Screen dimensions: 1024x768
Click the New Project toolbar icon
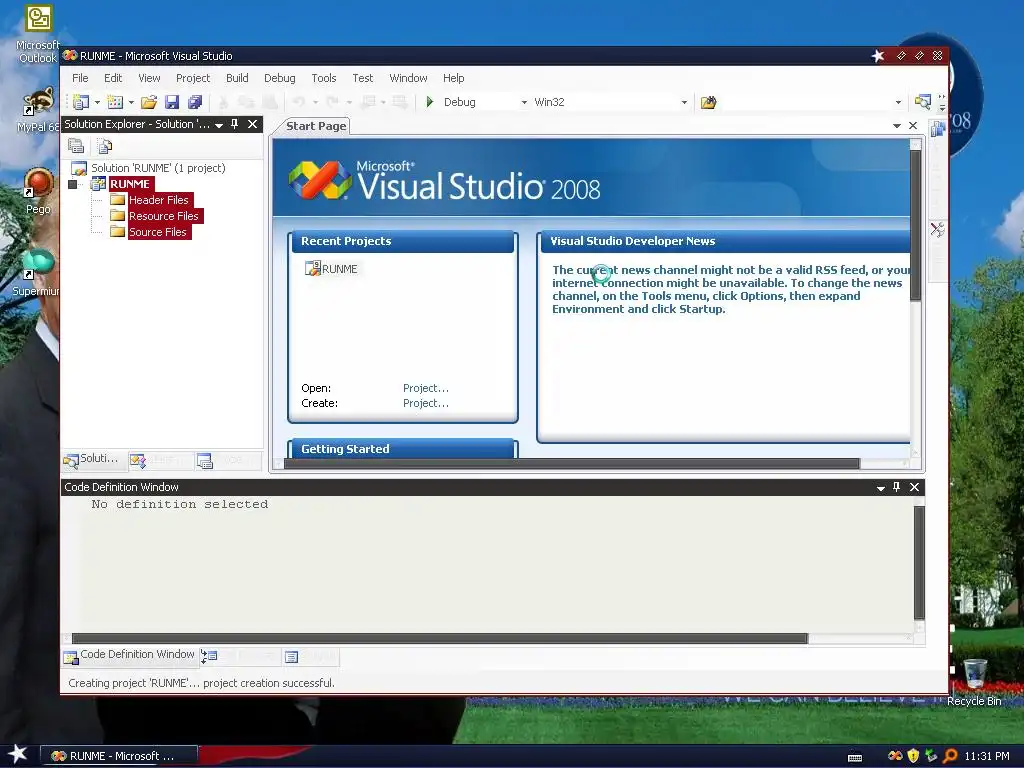point(81,102)
